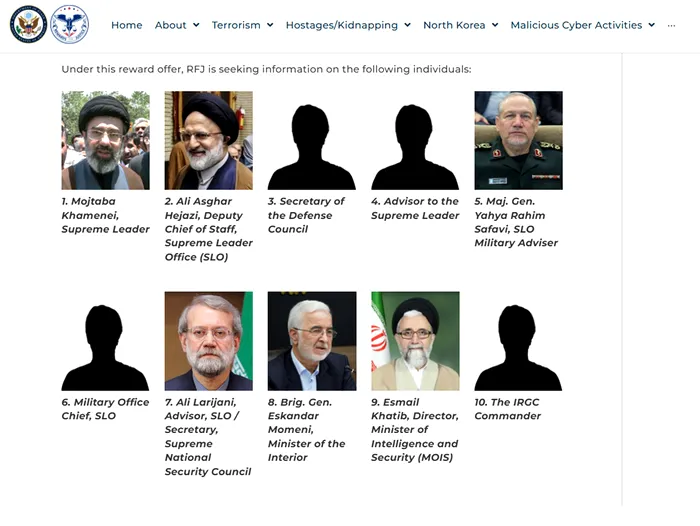700x526 pixels.
Task: Click the State Department seal logo
Action: pyautogui.click(x=28, y=25)
